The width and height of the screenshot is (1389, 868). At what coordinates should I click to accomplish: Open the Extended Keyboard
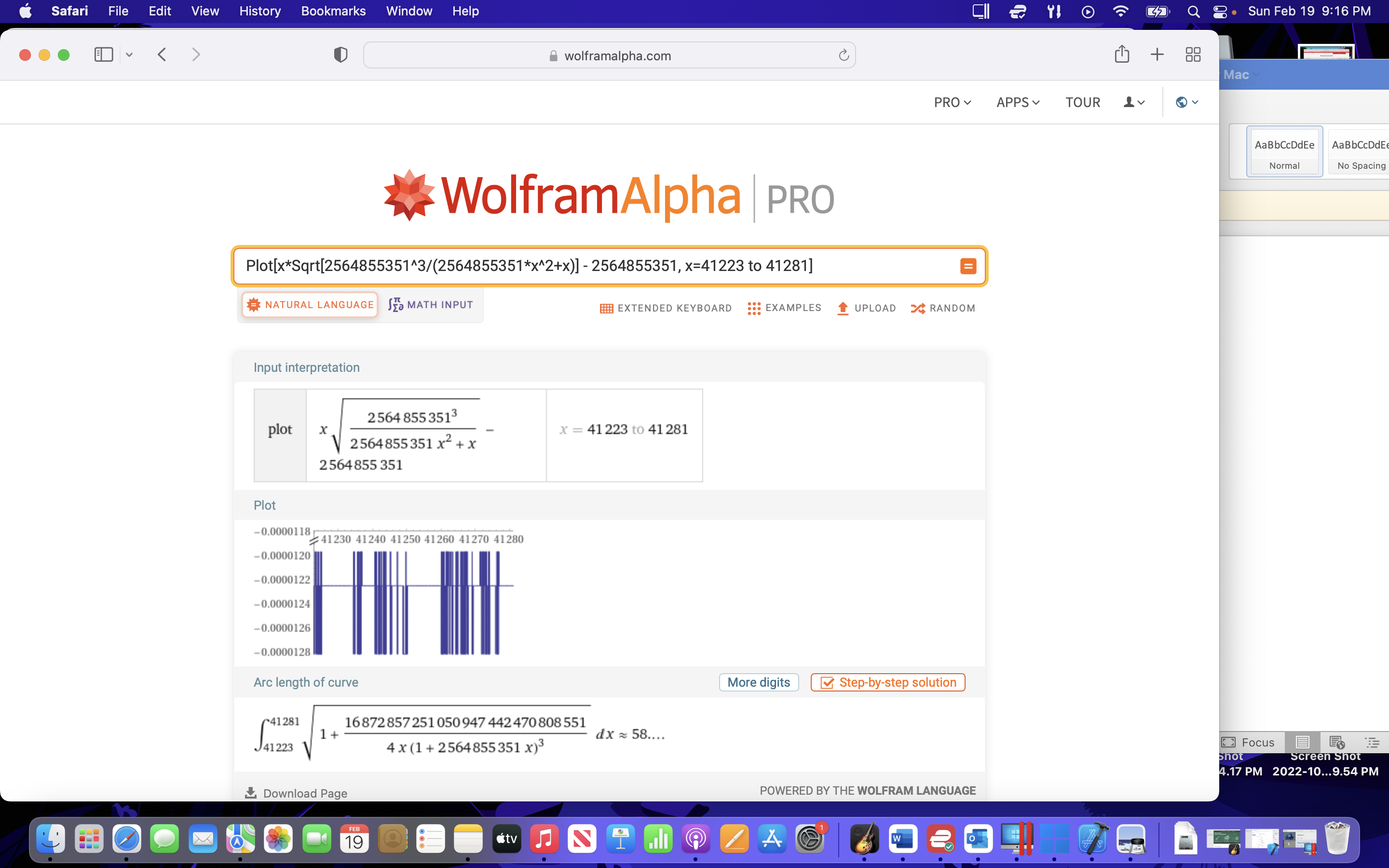[x=665, y=308]
